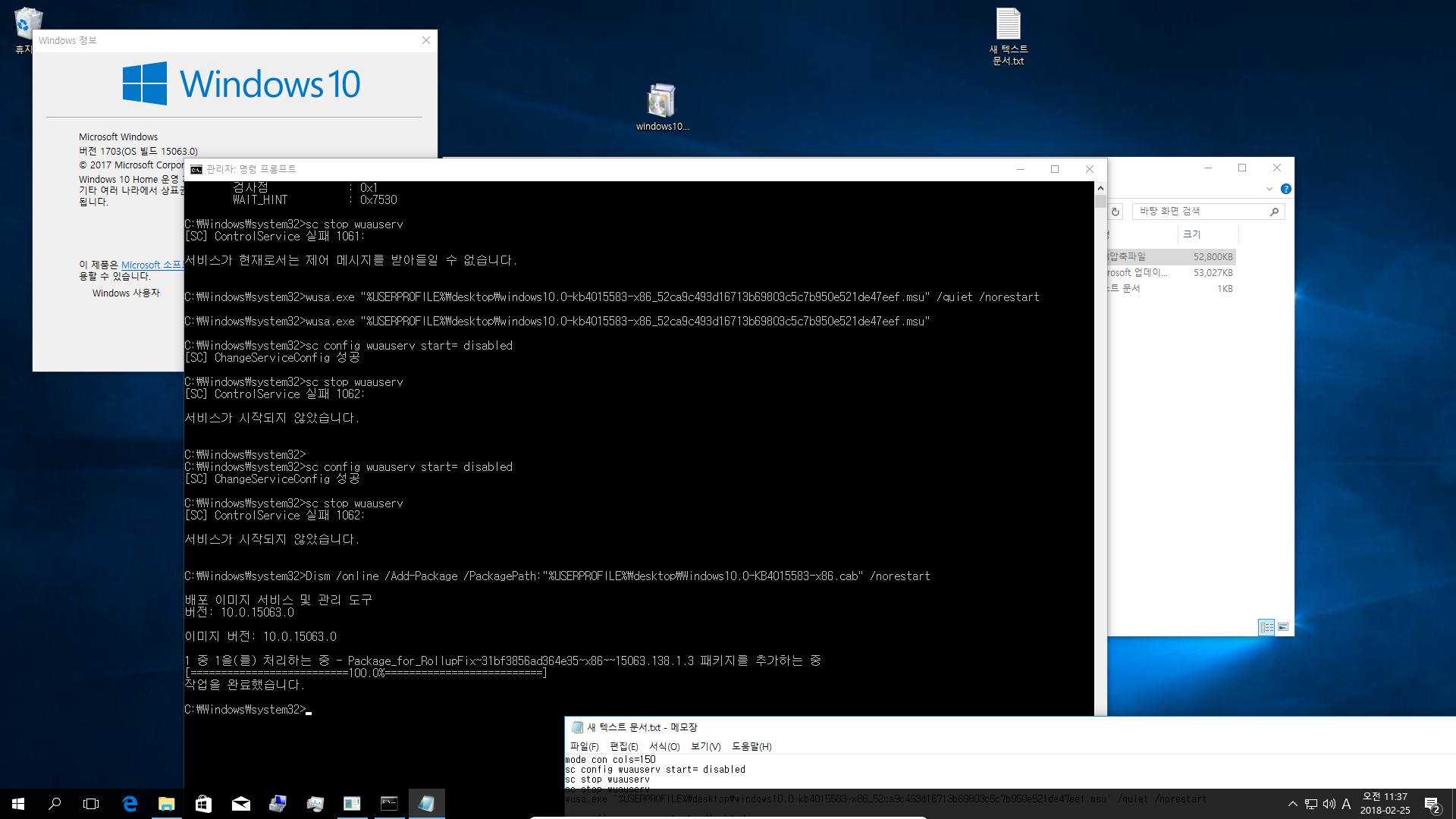Select the 새 텍스트 문서.txt desktop icon

pos(1008,36)
